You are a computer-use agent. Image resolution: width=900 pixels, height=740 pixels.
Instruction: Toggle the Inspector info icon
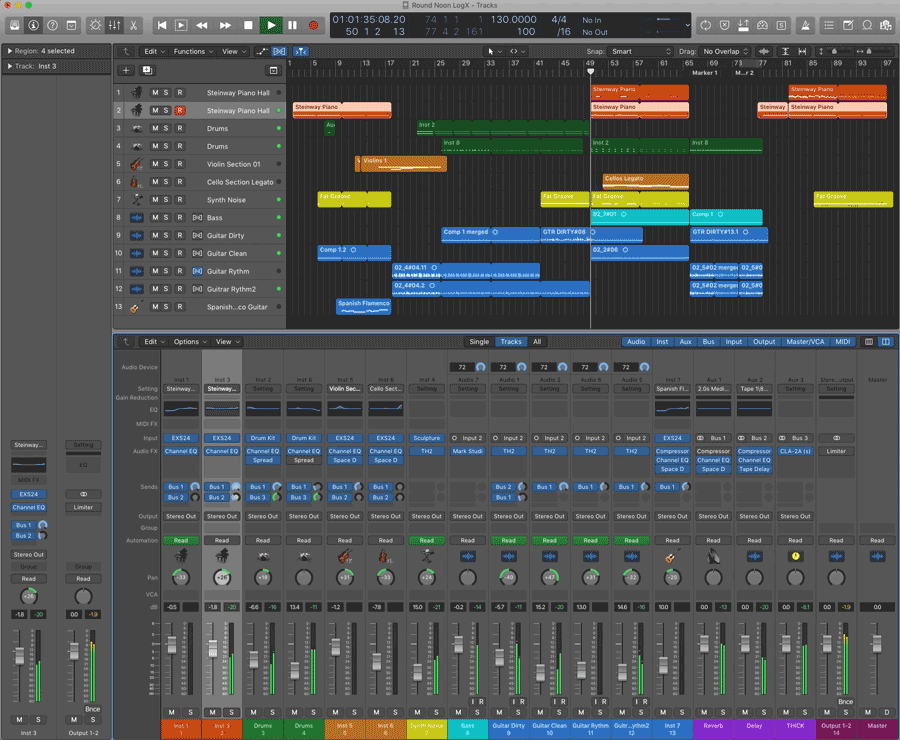pyautogui.click(x=33, y=25)
